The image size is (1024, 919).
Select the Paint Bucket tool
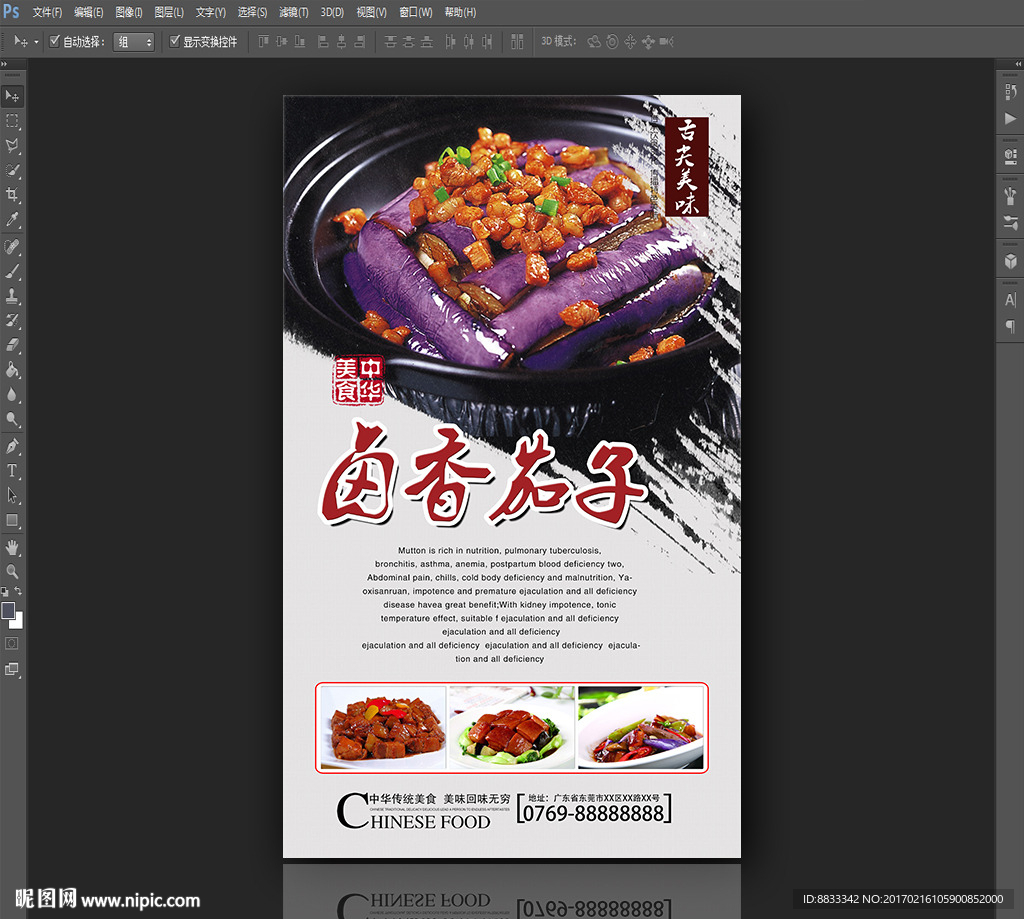click(12, 370)
